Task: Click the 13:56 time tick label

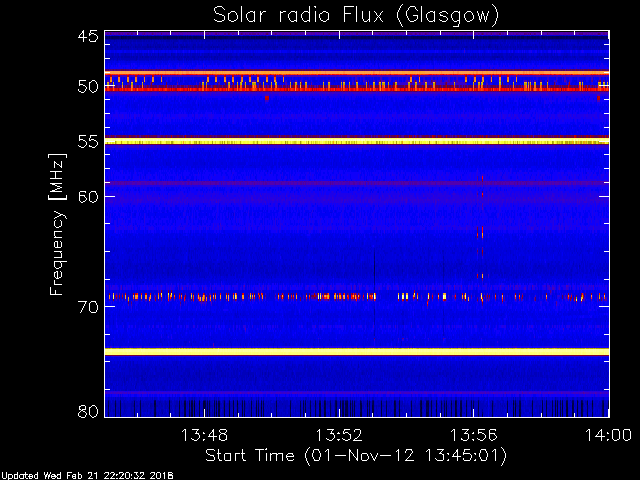Action: pos(473,435)
